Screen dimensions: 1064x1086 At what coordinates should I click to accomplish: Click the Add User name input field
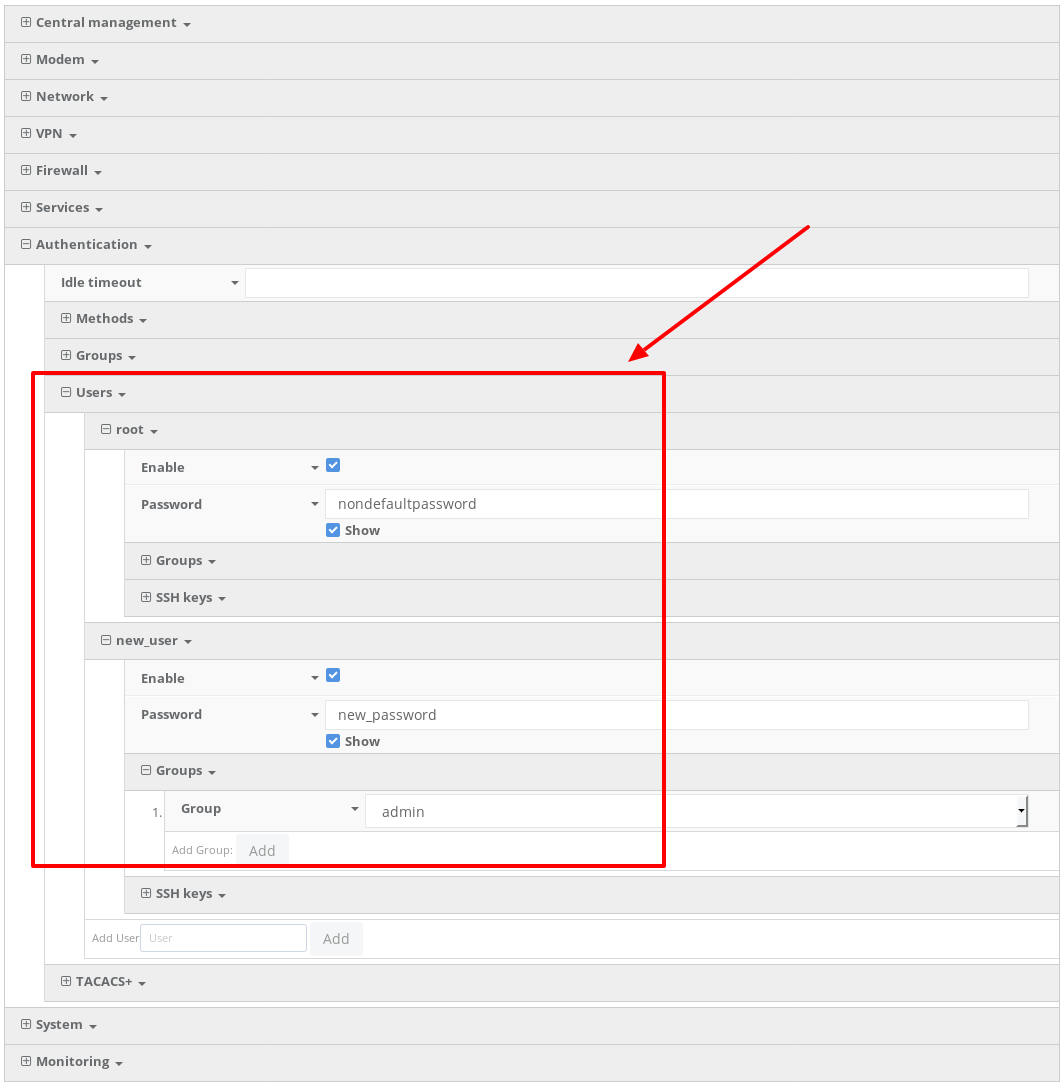(223, 938)
